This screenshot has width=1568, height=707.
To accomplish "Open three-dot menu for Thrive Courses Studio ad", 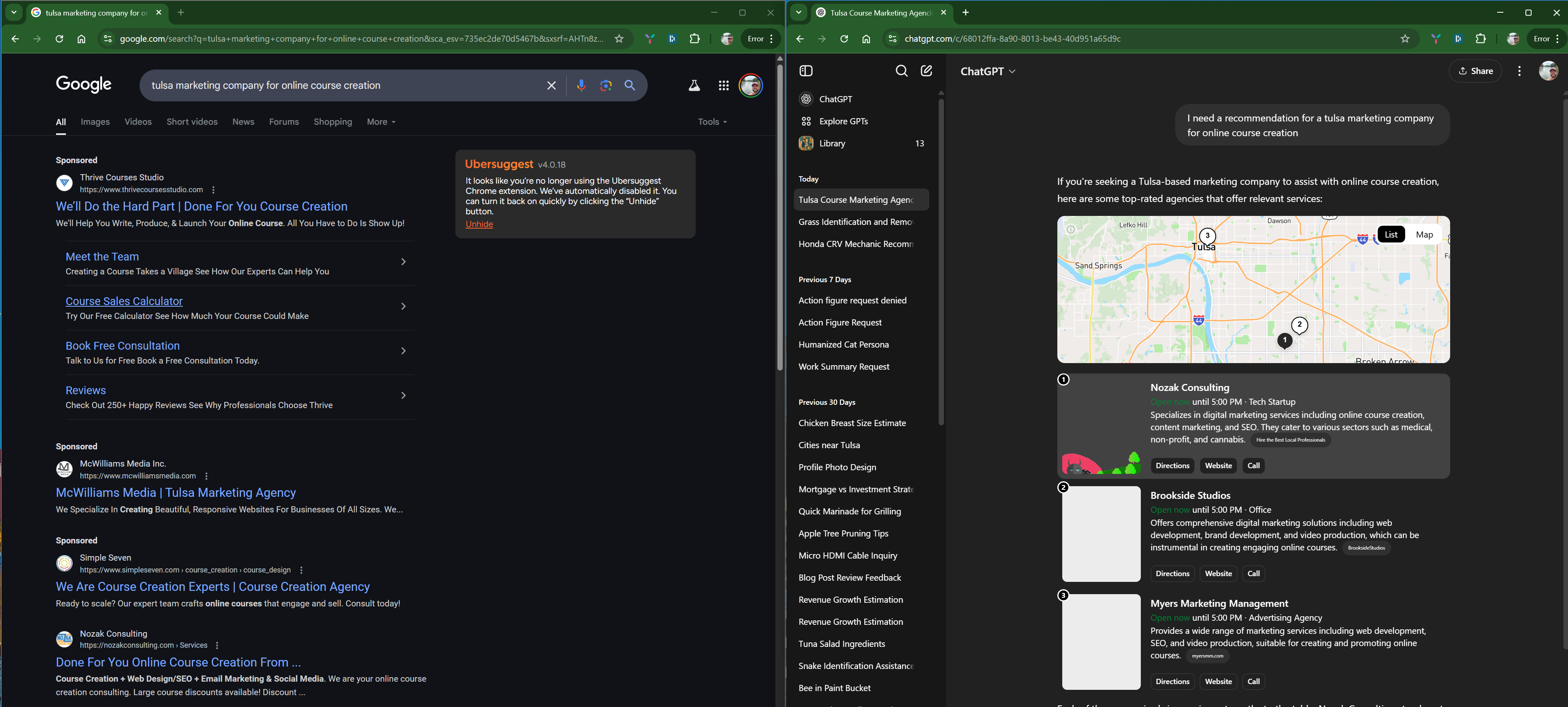I will pyautogui.click(x=213, y=190).
